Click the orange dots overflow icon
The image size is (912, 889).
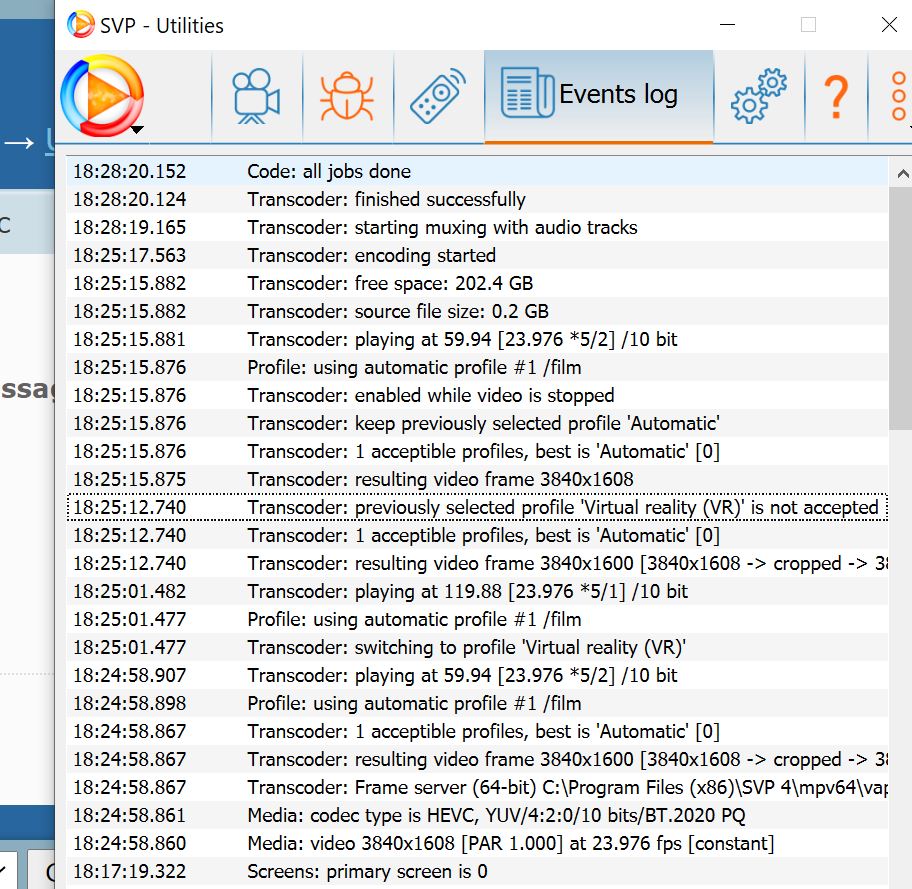click(x=898, y=96)
